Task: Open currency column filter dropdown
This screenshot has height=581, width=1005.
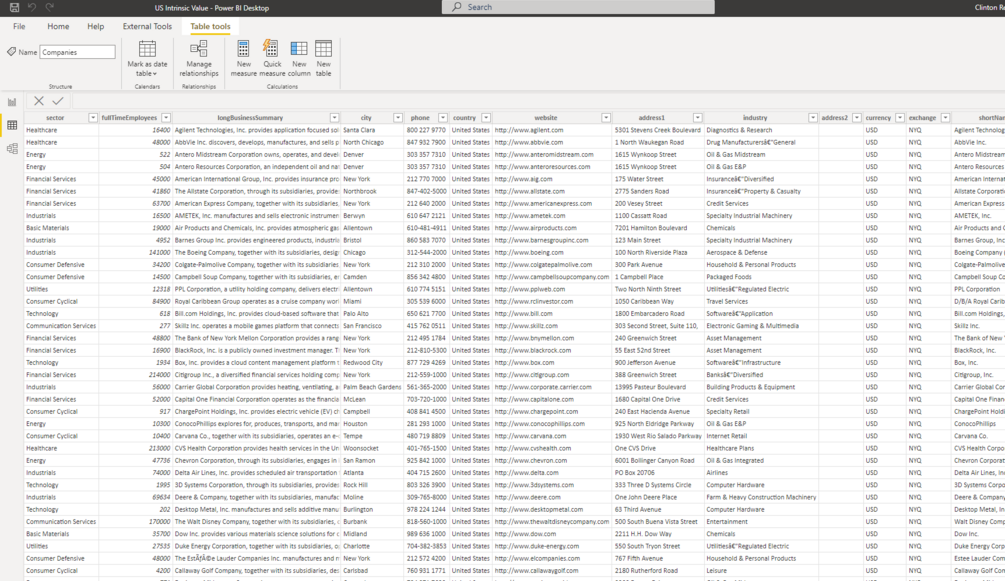Action: (900, 117)
